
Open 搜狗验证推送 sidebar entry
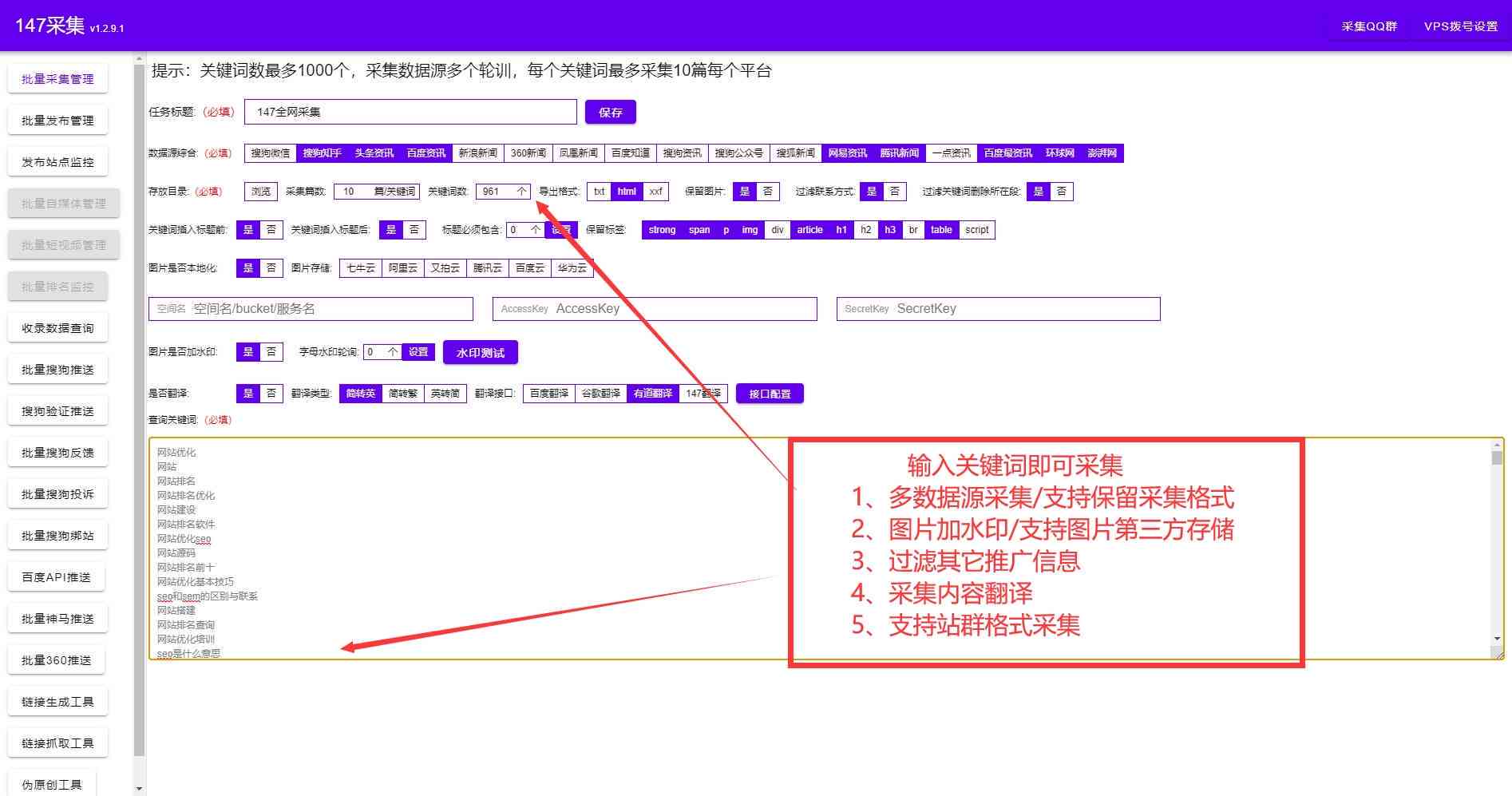57,411
